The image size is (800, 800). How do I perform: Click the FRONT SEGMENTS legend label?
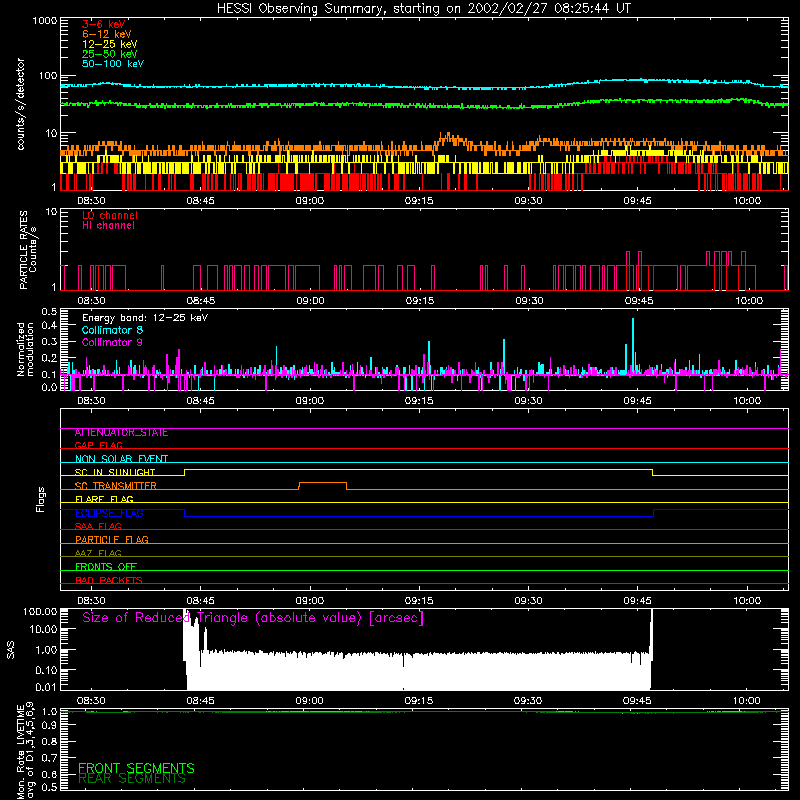coord(136,768)
